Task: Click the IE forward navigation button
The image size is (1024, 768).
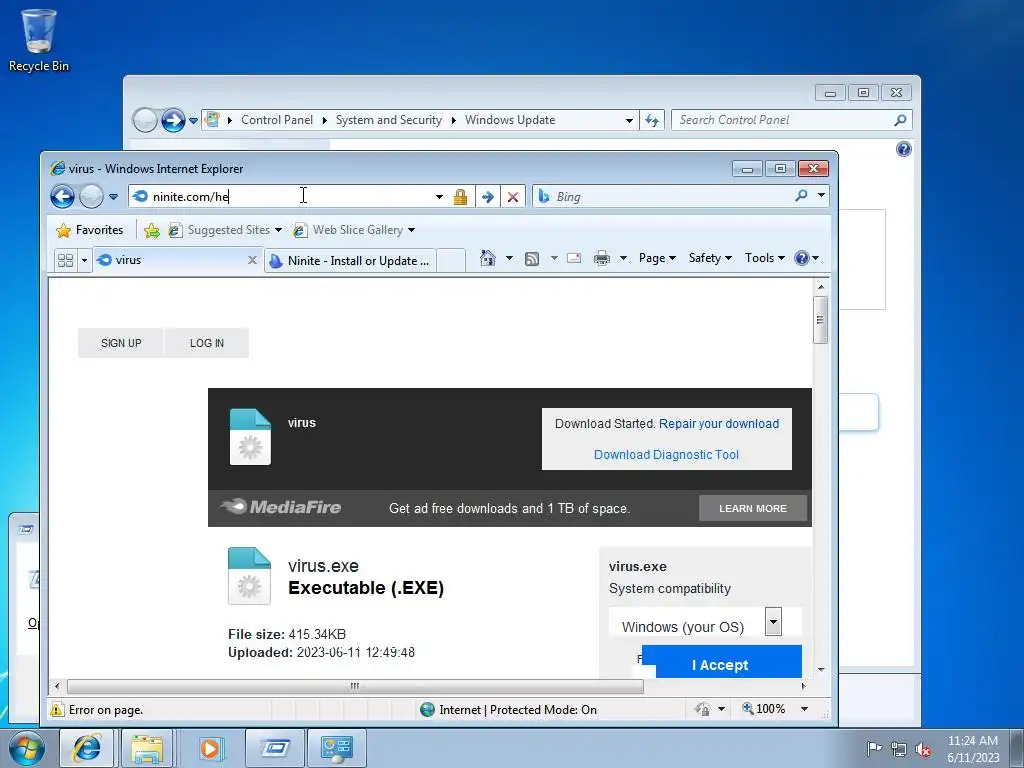Action: [x=91, y=196]
